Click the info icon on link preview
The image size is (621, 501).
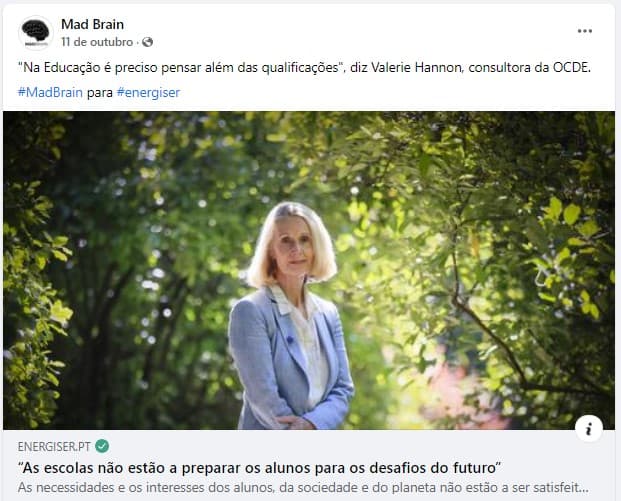pos(589,429)
